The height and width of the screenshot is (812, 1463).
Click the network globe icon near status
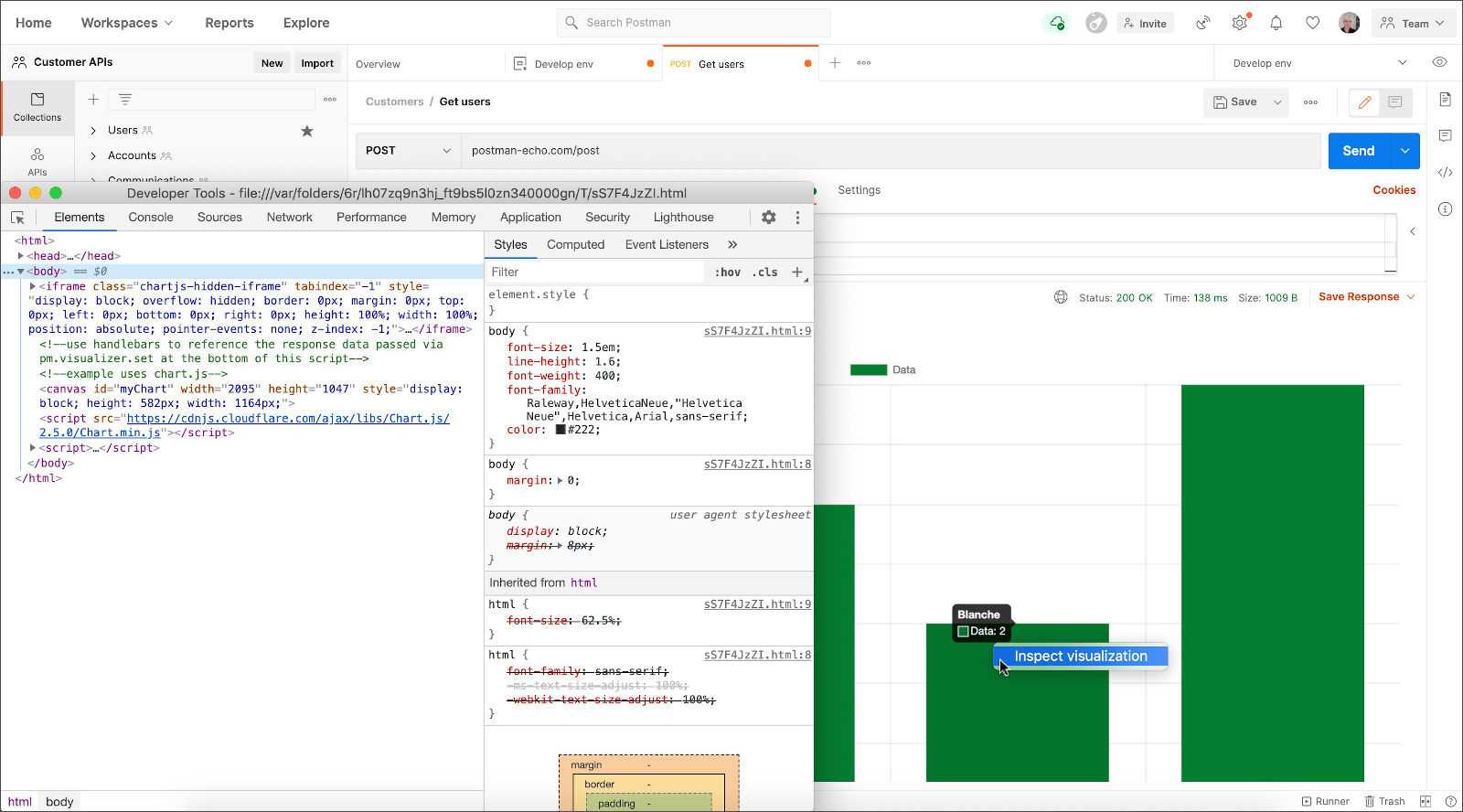point(1061,297)
